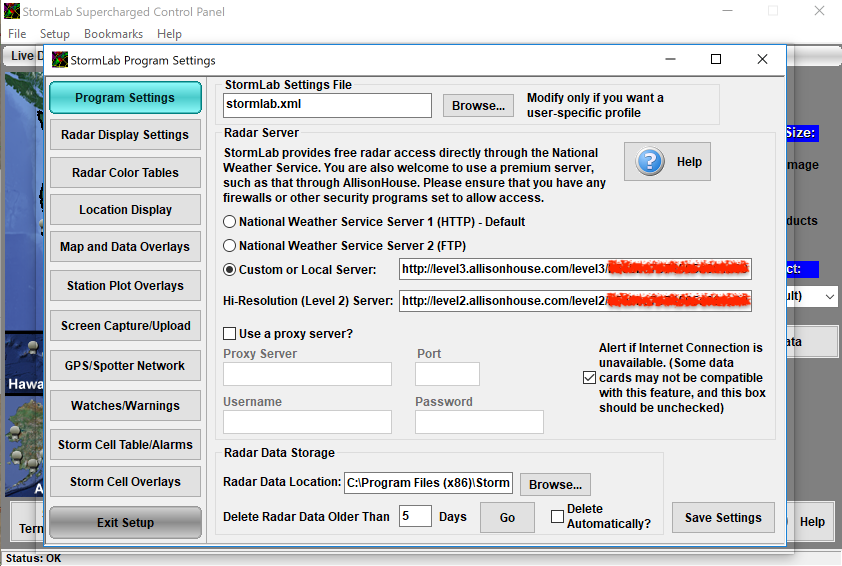Open the Storm Cell Overlays section
Screen dimensions: 842x566
point(126,482)
